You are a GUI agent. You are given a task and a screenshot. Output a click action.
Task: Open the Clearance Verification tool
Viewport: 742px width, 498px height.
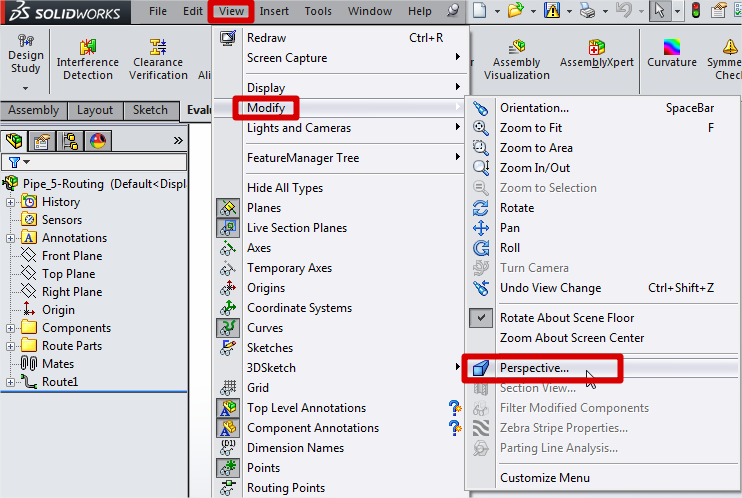[158, 47]
